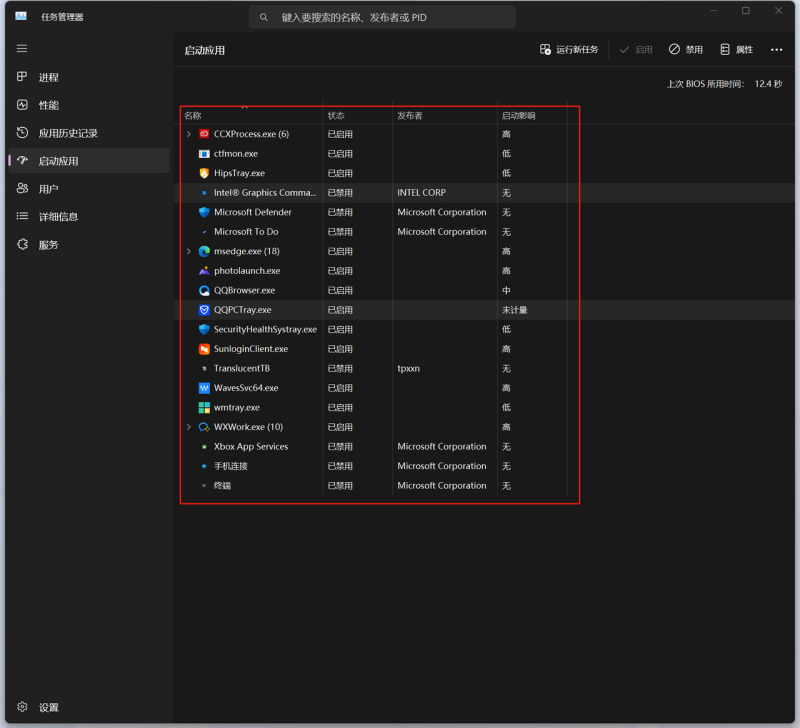Click the INTEL CORP publisher cell

pos(421,193)
